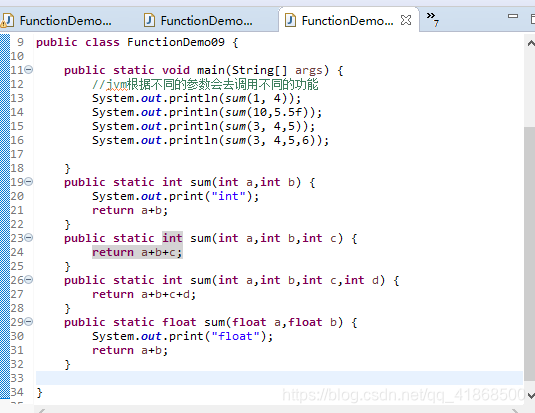
Task: Click the "int" string literal on line 20
Action: pyautogui.click(x=228, y=196)
